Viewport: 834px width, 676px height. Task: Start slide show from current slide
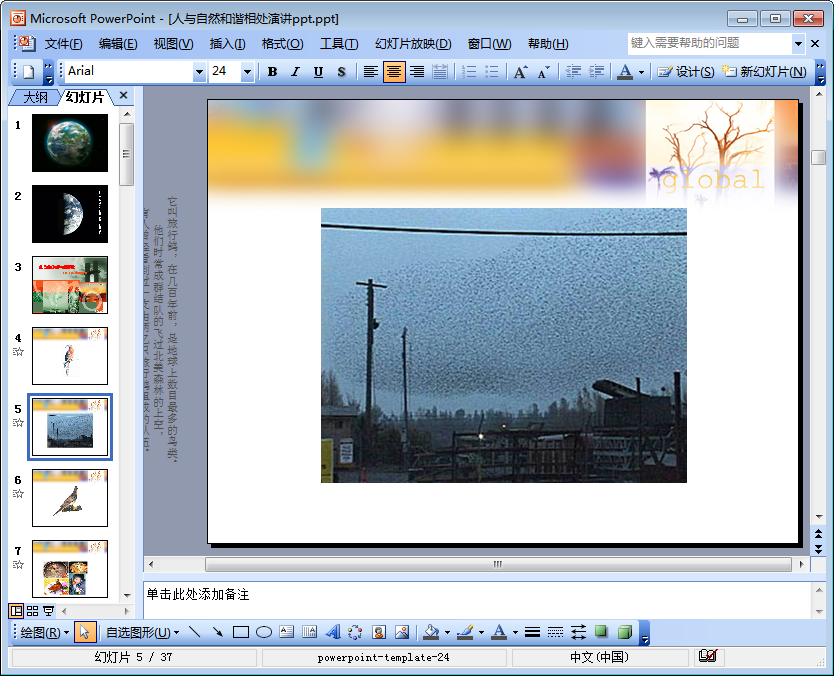click(x=48, y=611)
